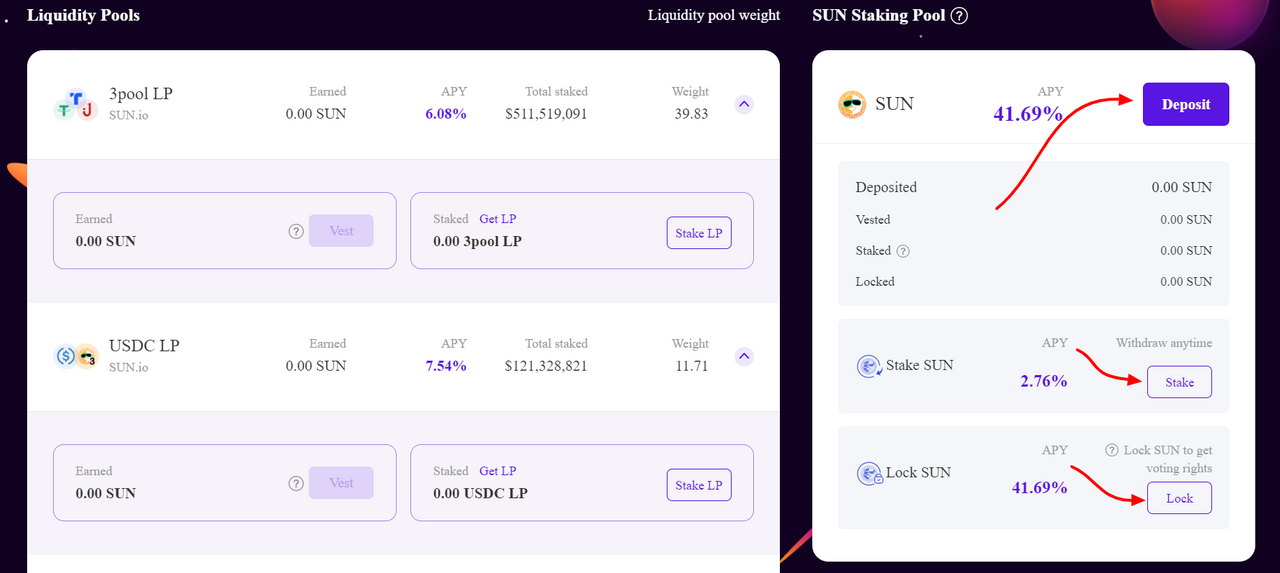Click the 0.00 3pool LP staked amount

click(x=477, y=241)
